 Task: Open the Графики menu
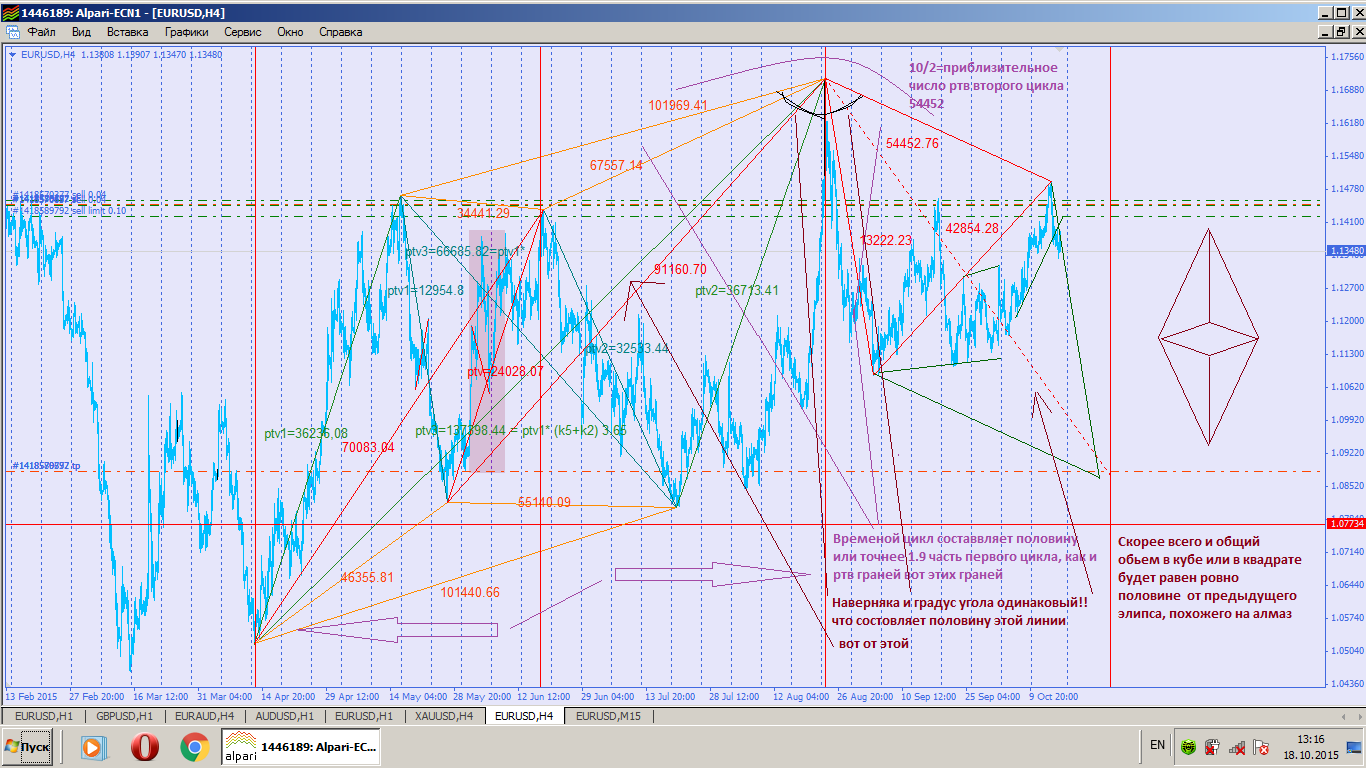click(x=187, y=32)
